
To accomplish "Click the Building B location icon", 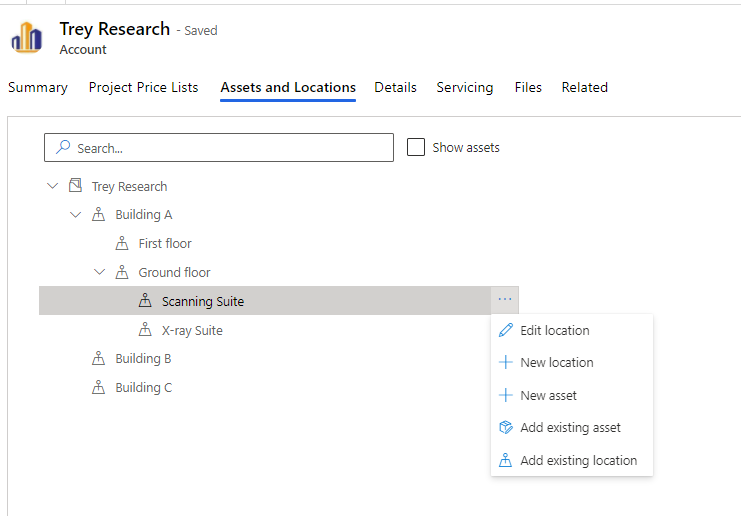I will [98, 358].
